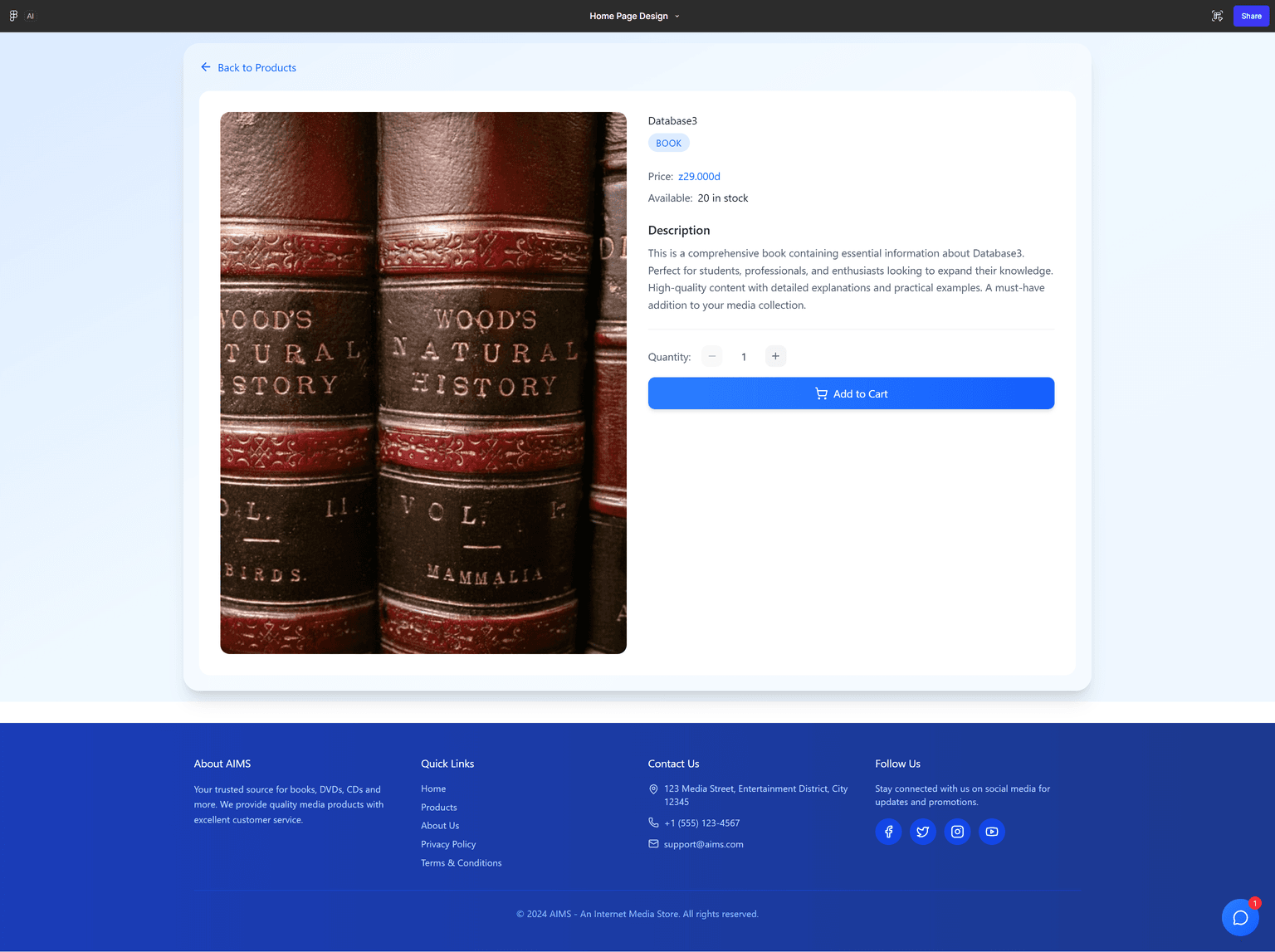Click the Wood's Natural History product image
The image size is (1275, 952).
click(x=423, y=383)
